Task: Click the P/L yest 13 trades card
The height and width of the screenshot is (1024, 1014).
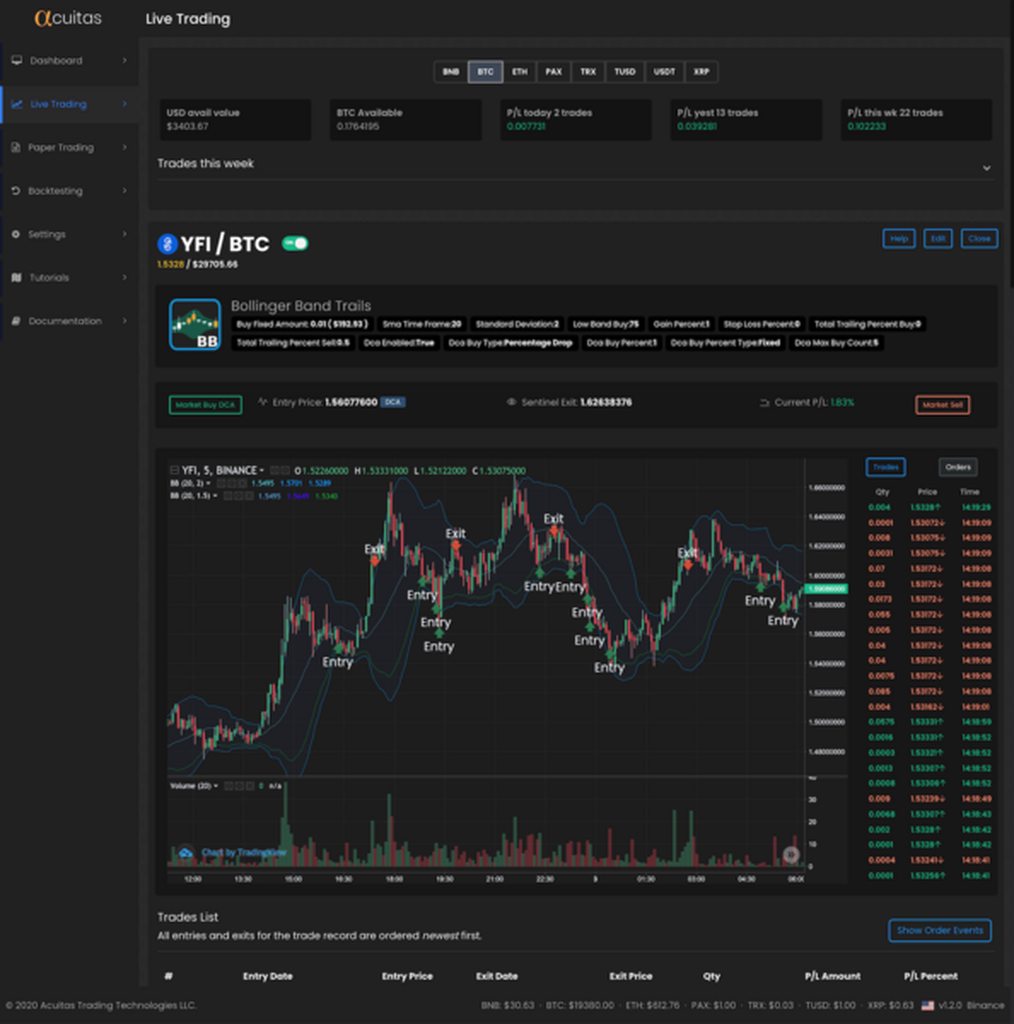Action: [x=746, y=120]
